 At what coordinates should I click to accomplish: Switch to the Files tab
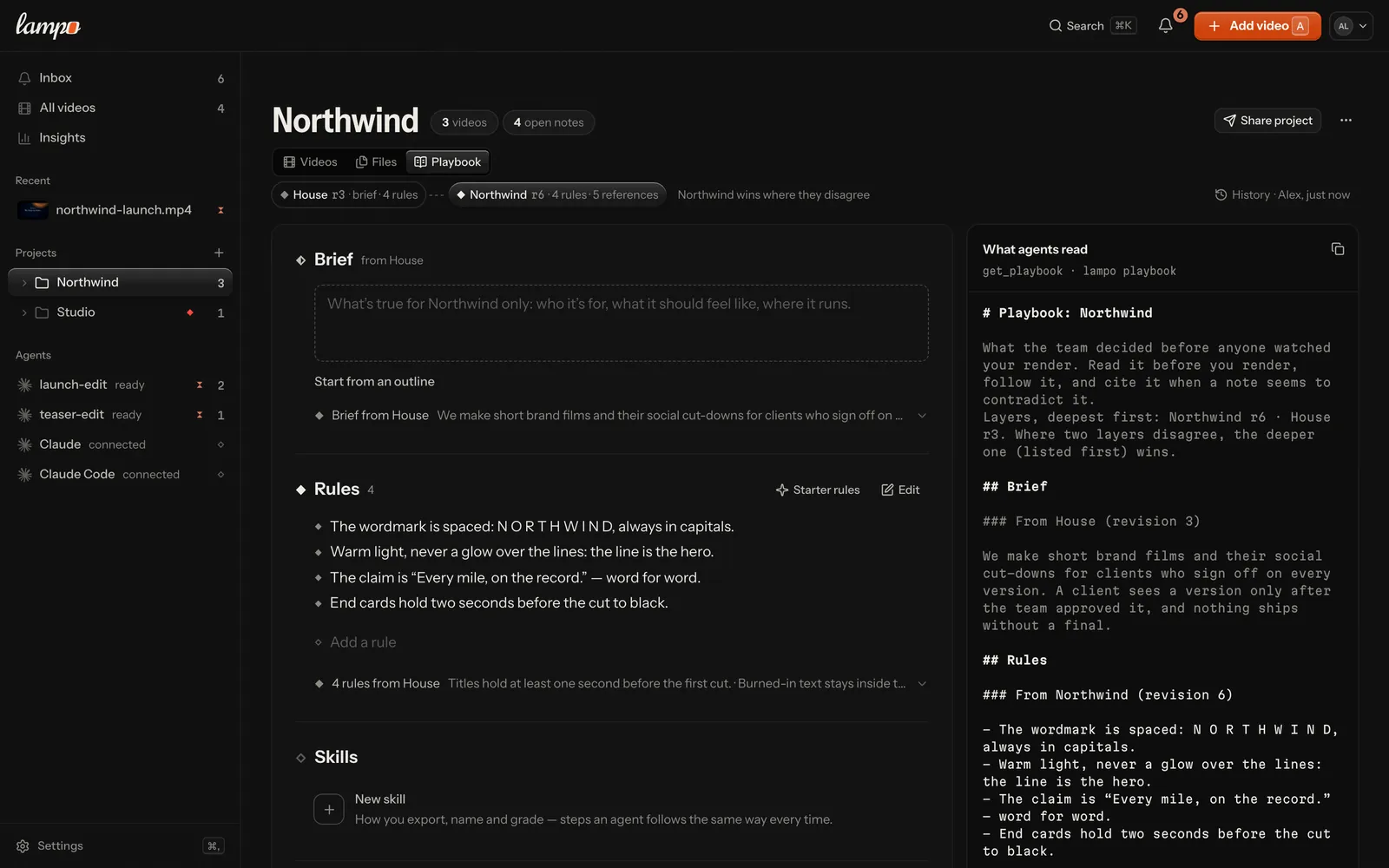(x=376, y=162)
